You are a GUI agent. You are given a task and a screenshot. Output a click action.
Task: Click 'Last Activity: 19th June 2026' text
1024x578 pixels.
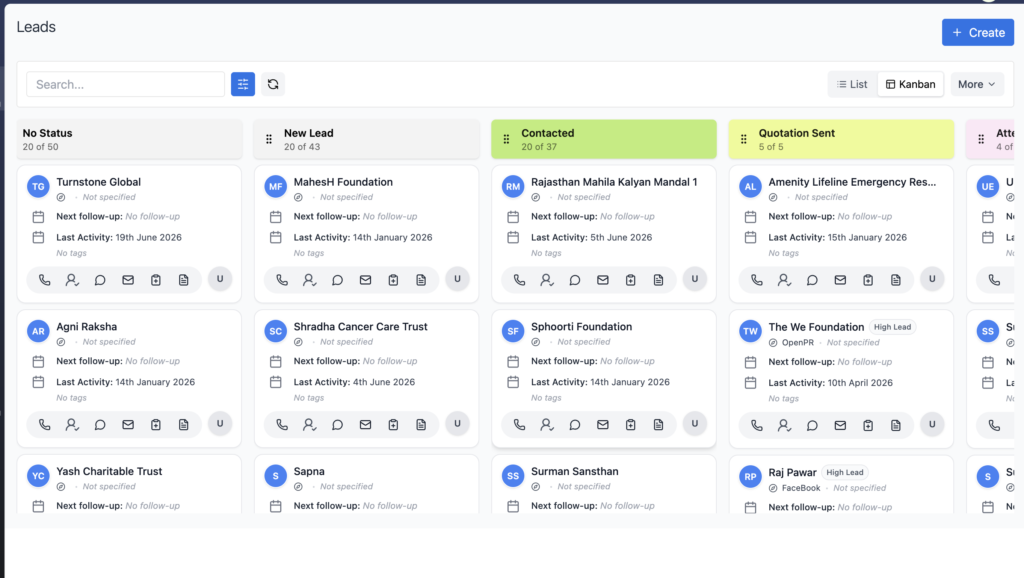pos(119,238)
